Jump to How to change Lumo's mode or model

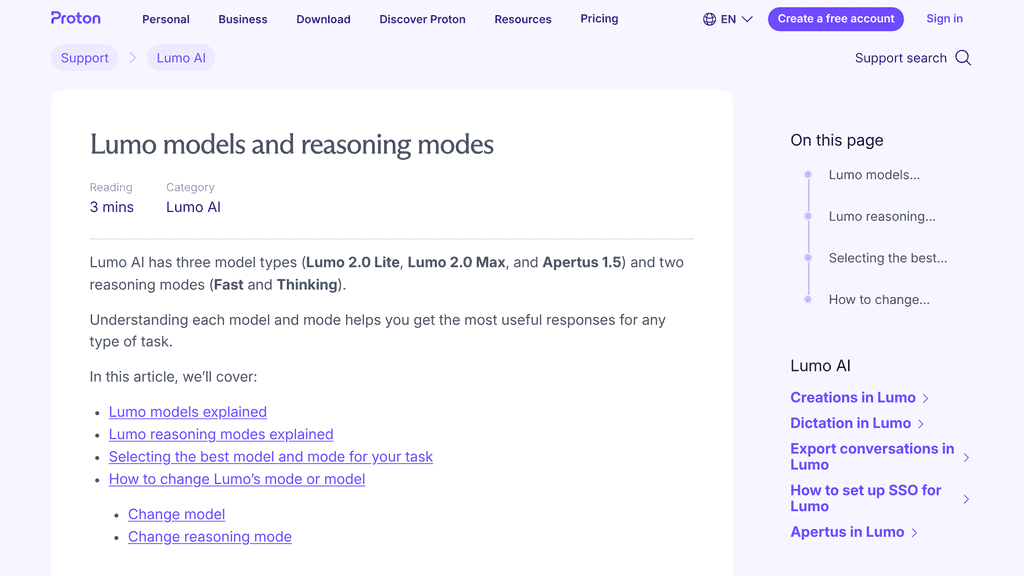pyautogui.click(x=236, y=479)
